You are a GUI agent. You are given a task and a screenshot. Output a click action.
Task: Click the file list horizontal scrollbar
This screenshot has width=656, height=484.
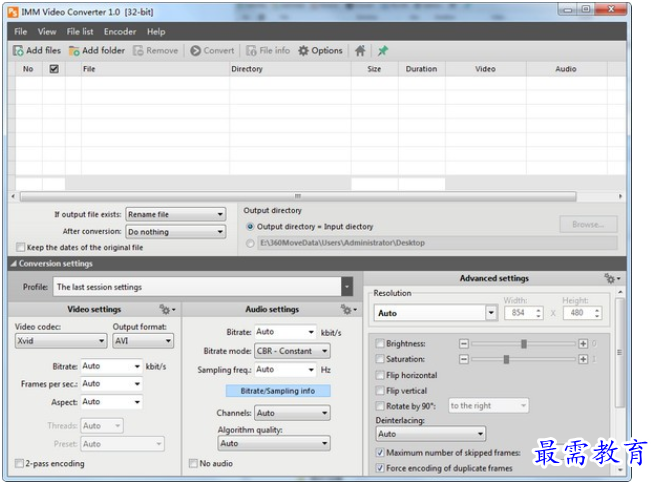click(298, 196)
